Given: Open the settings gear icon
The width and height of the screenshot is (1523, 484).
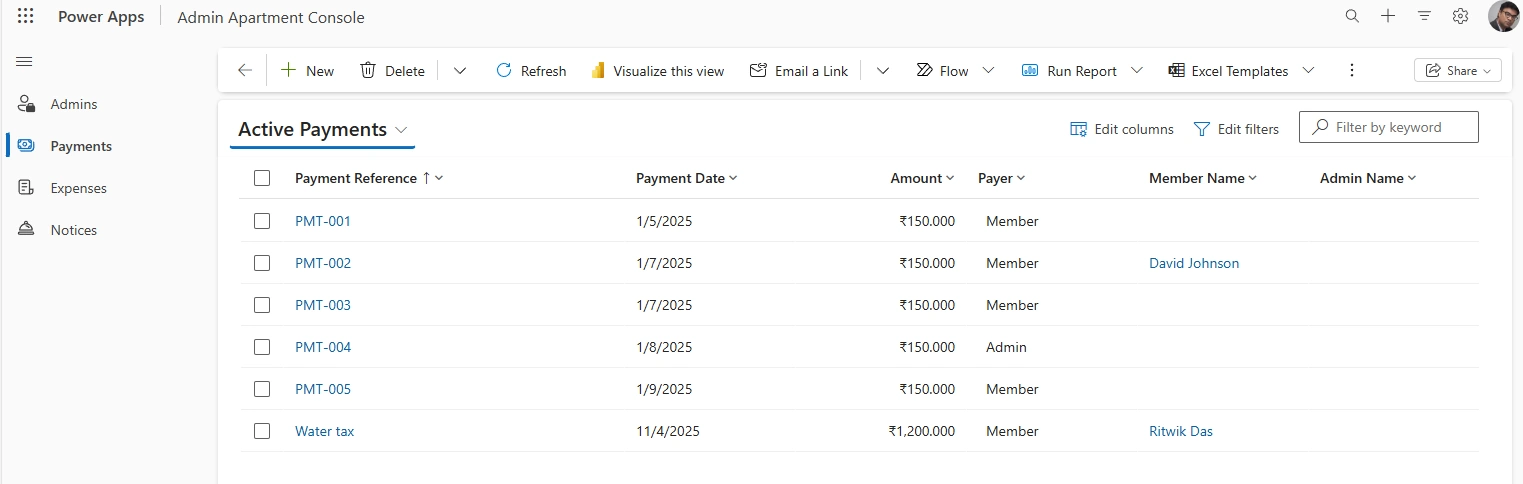Looking at the screenshot, I should (x=1460, y=16).
